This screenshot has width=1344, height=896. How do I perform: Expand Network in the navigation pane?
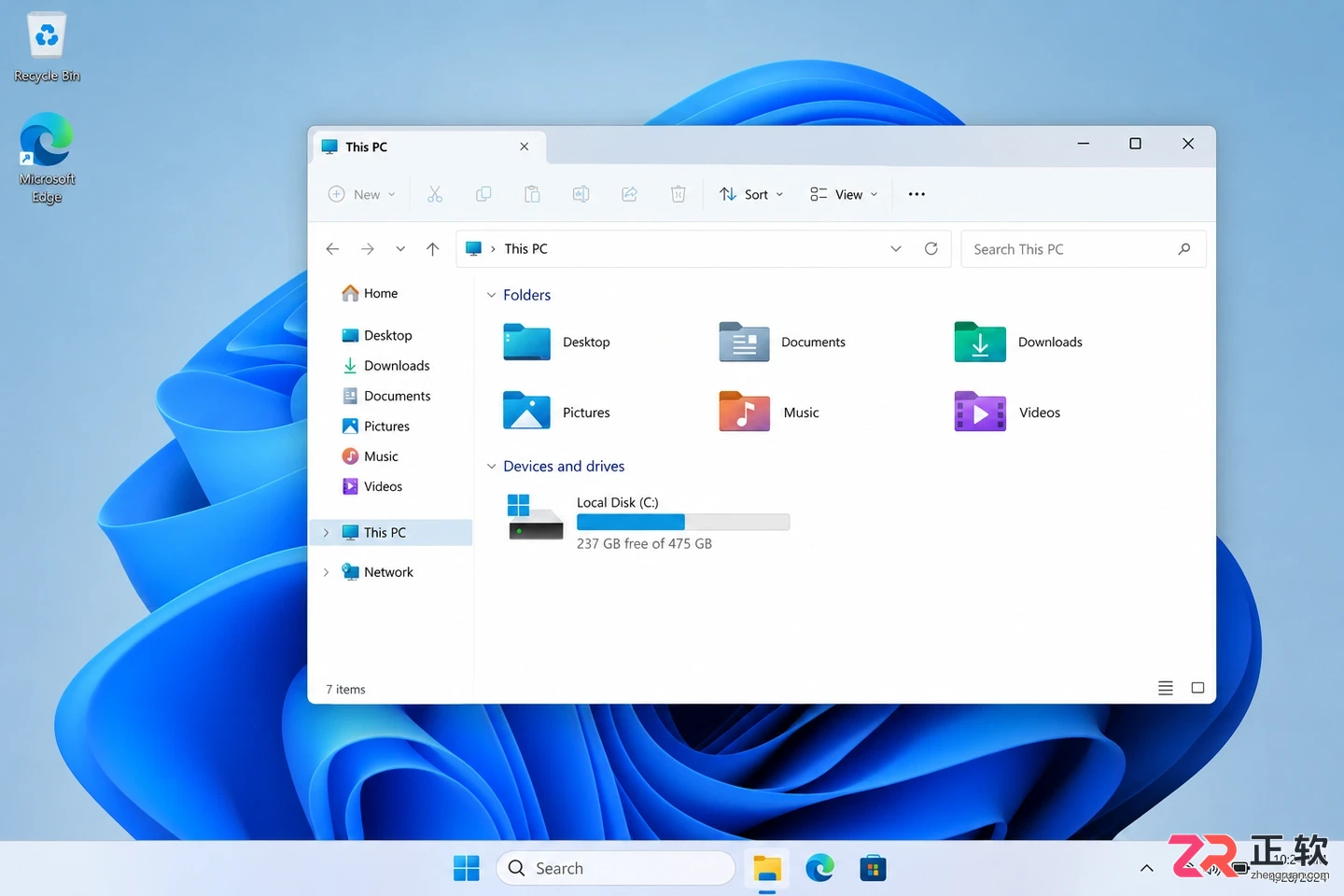click(326, 572)
